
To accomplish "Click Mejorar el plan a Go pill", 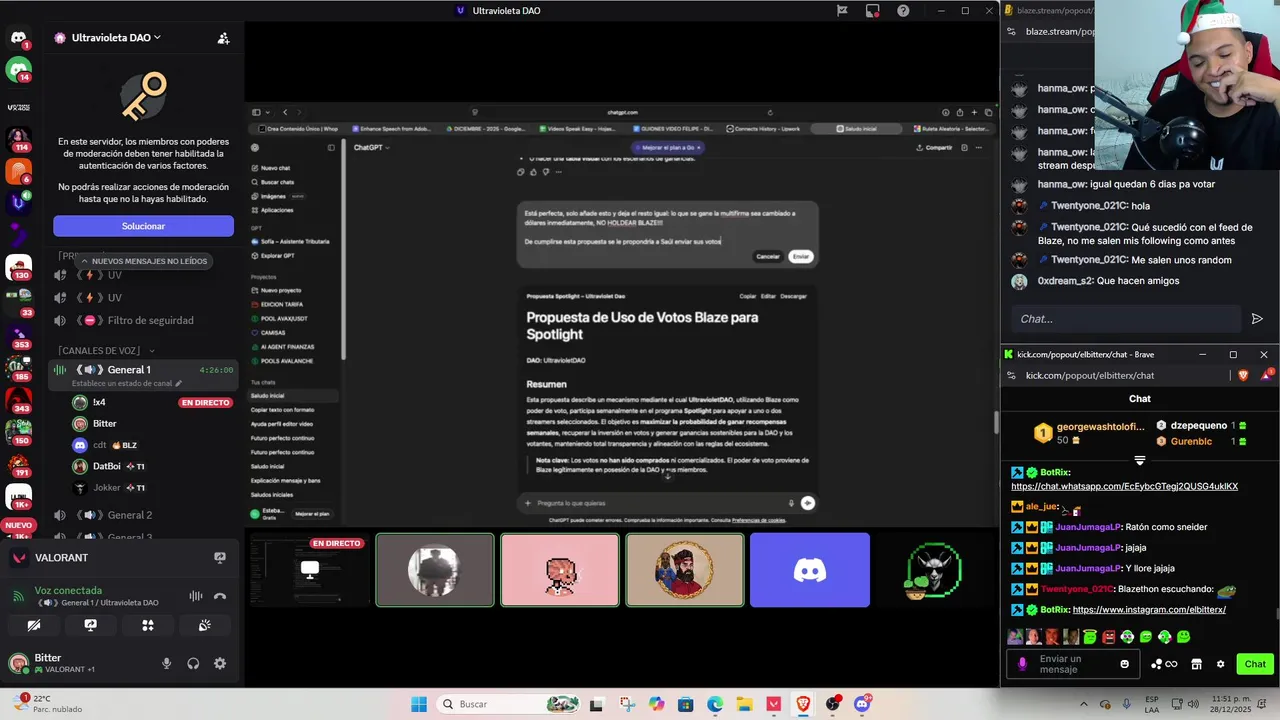I will coord(670,147).
